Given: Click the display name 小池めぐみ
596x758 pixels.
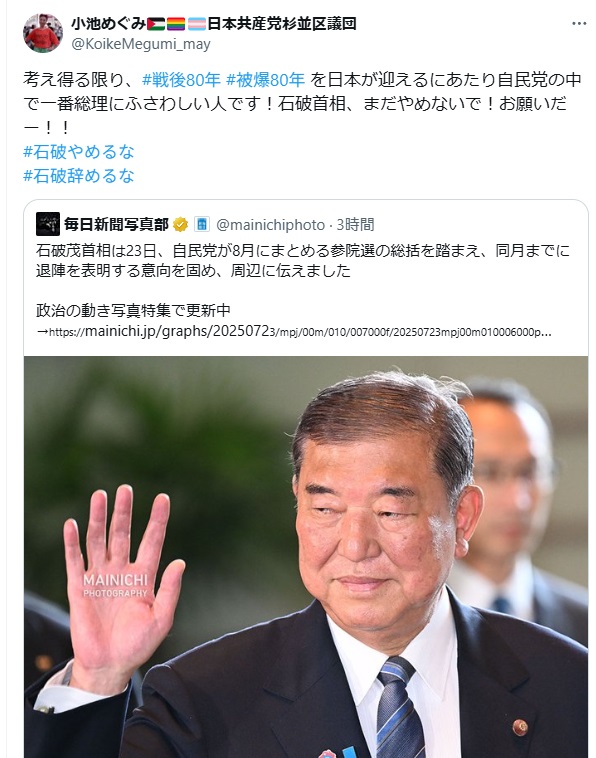Looking at the screenshot, I should (x=109, y=24).
